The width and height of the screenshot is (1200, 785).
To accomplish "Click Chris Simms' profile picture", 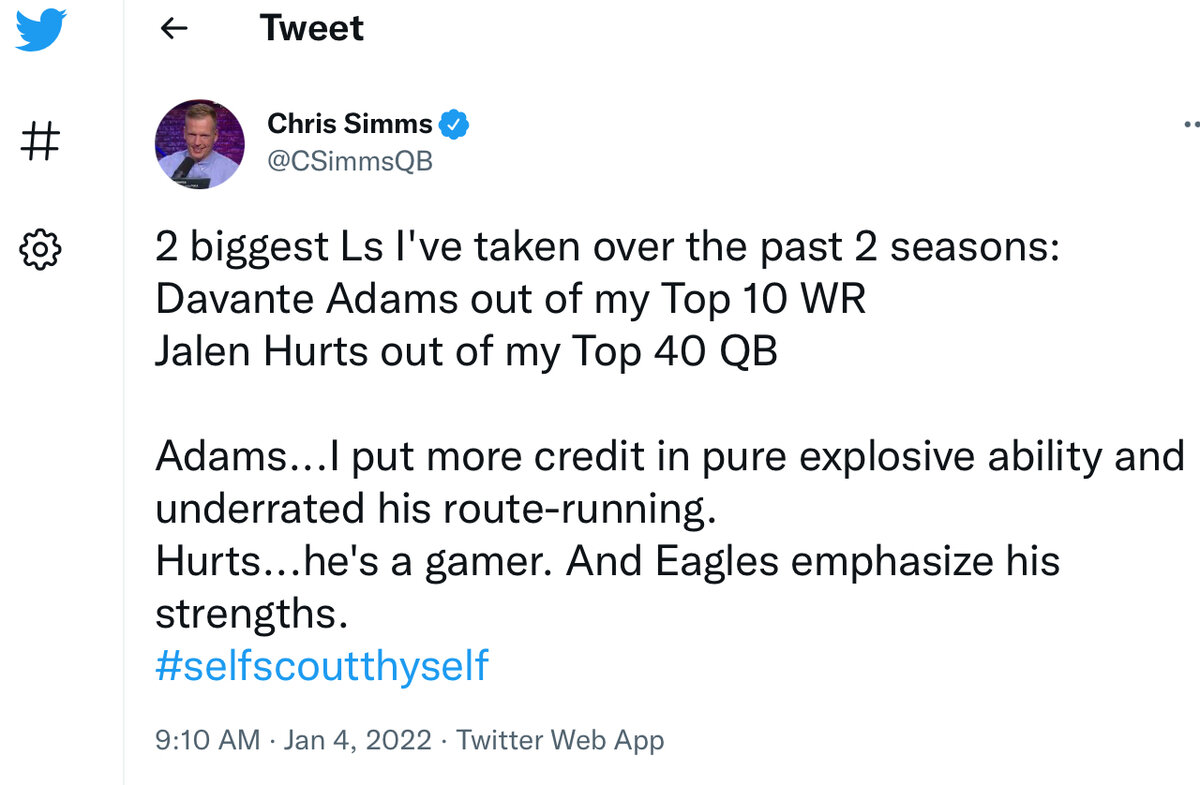I will coord(200,144).
